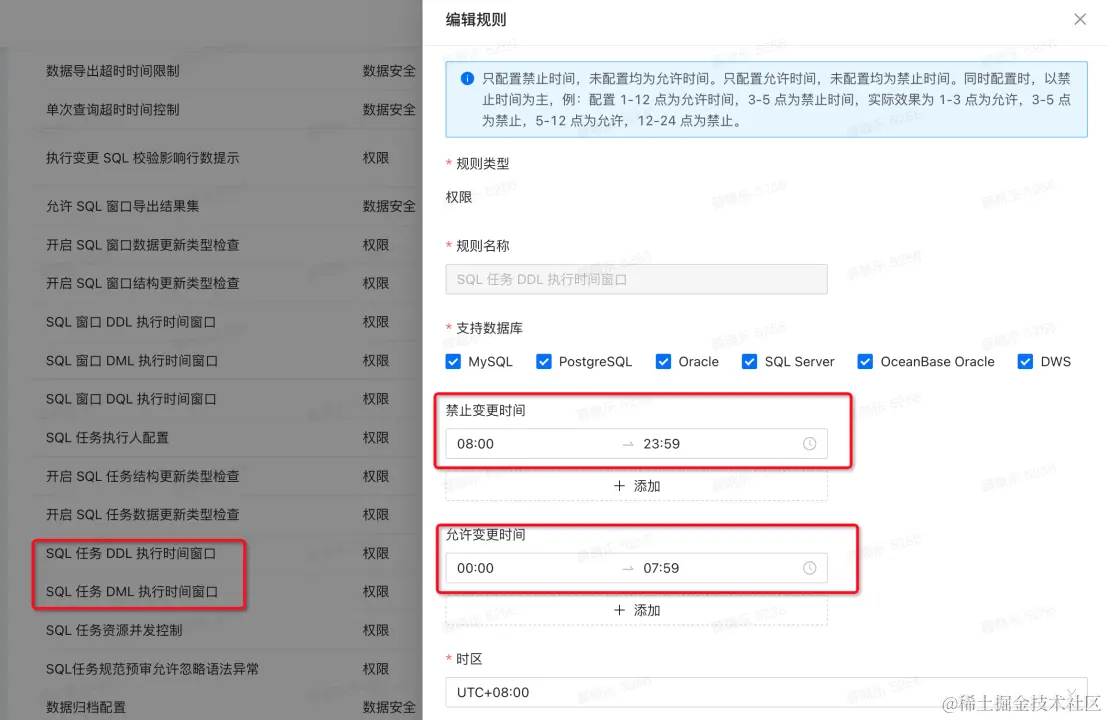Select 单次查询超时时间控制 rule row

tap(226, 110)
